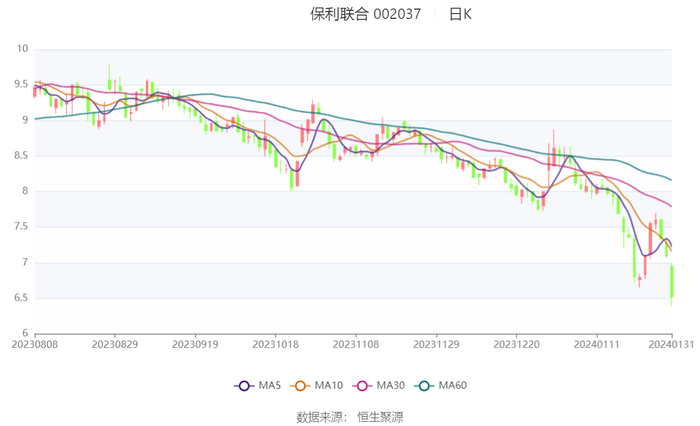
Task: Select the final 20240131 date label
Action: tap(672, 343)
